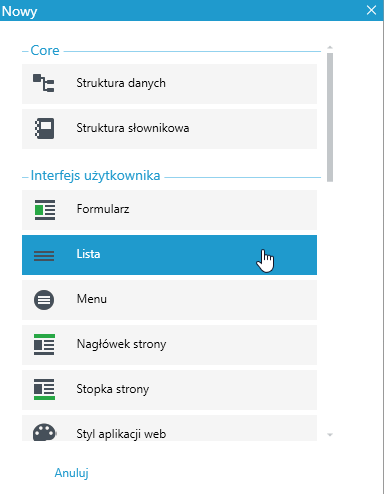Choose Styl aplikacji web label
This screenshot has width=384, height=494.
click(121, 434)
